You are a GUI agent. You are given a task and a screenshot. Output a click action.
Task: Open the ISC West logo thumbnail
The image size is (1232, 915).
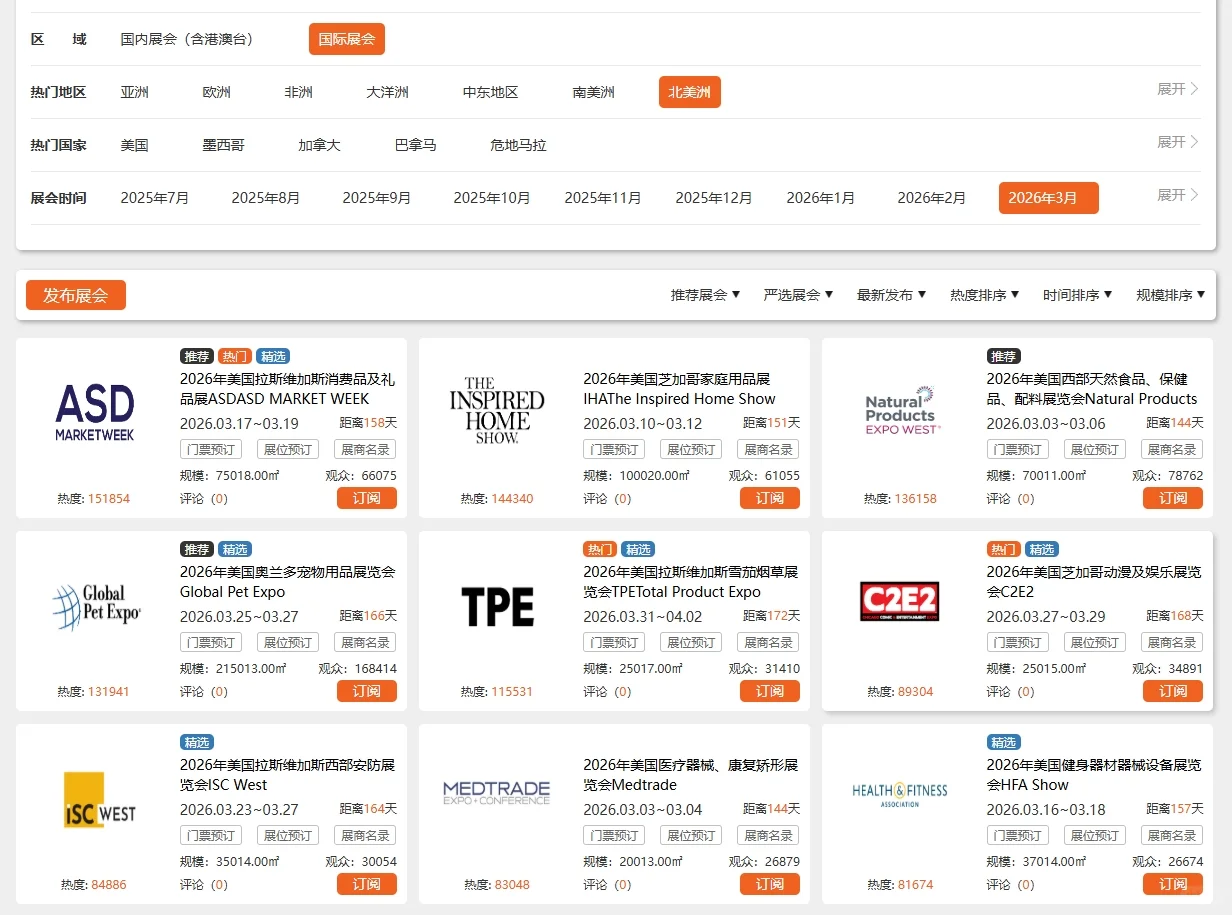99,799
